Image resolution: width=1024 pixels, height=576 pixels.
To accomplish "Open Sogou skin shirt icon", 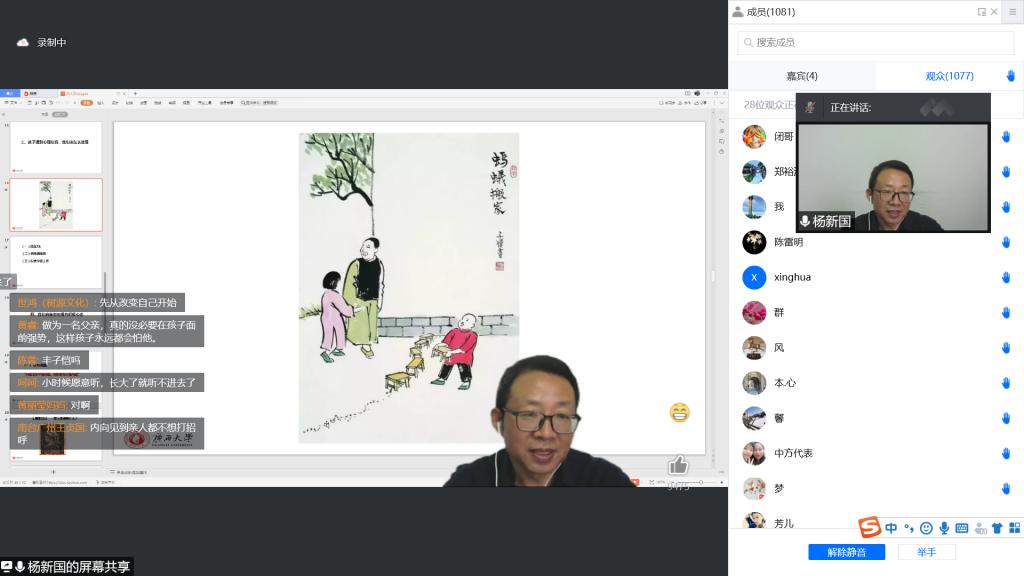I will coord(997,528).
